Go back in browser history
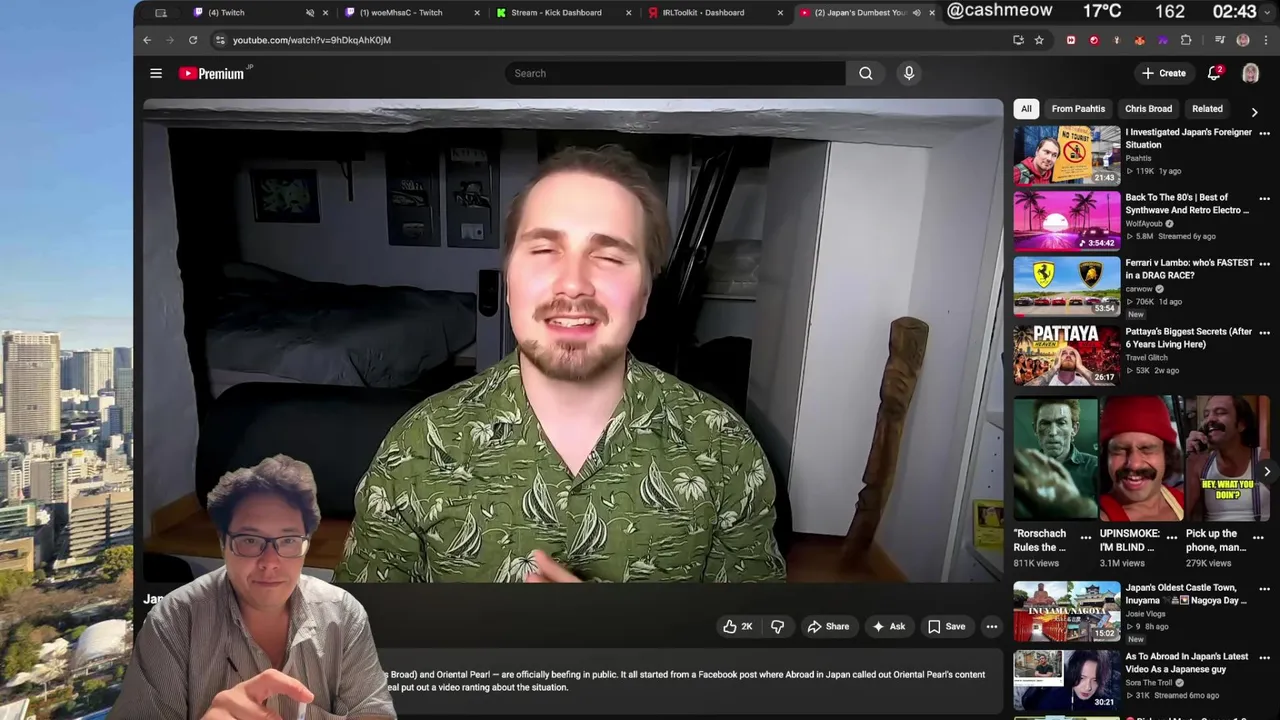This screenshot has width=1280, height=720. tap(147, 40)
